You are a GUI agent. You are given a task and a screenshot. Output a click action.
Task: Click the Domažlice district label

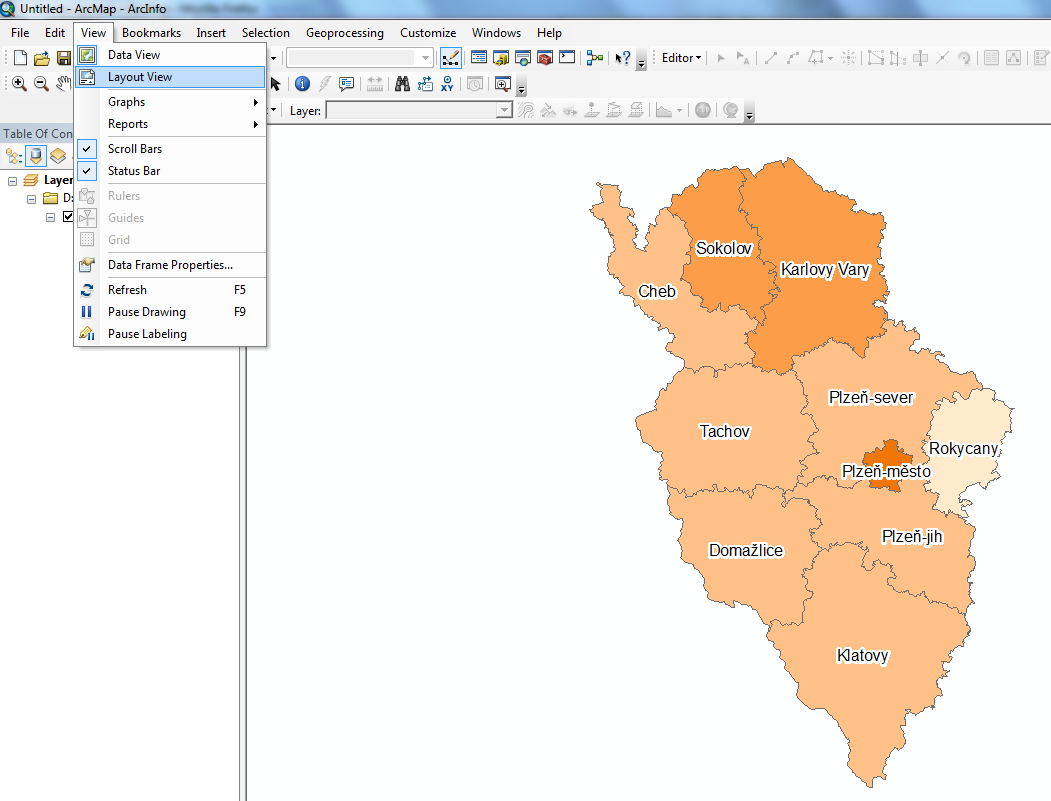[746, 551]
